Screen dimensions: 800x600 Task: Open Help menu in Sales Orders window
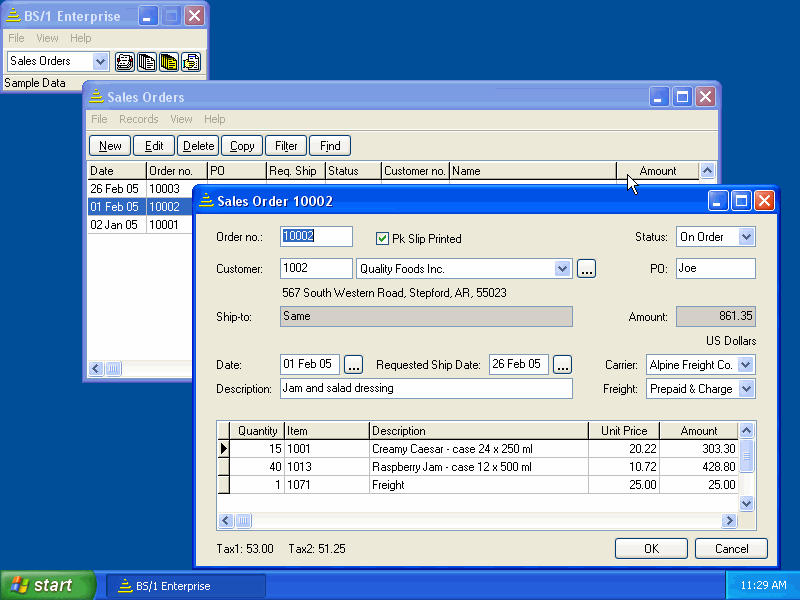tap(214, 119)
